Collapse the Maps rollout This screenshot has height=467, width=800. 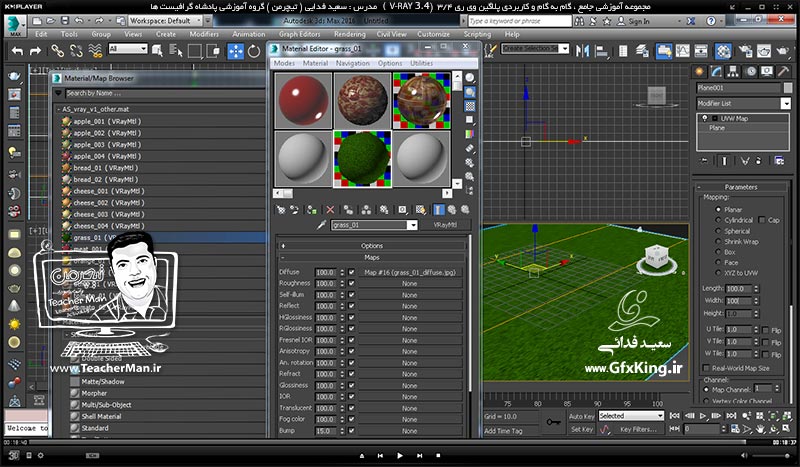click(x=371, y=257)
